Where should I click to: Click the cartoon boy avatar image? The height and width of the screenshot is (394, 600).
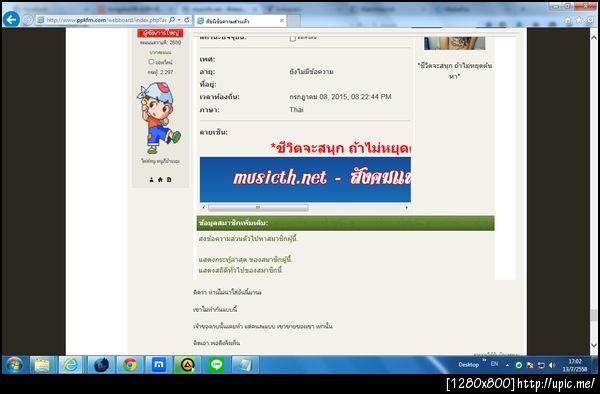pos(158,118)
